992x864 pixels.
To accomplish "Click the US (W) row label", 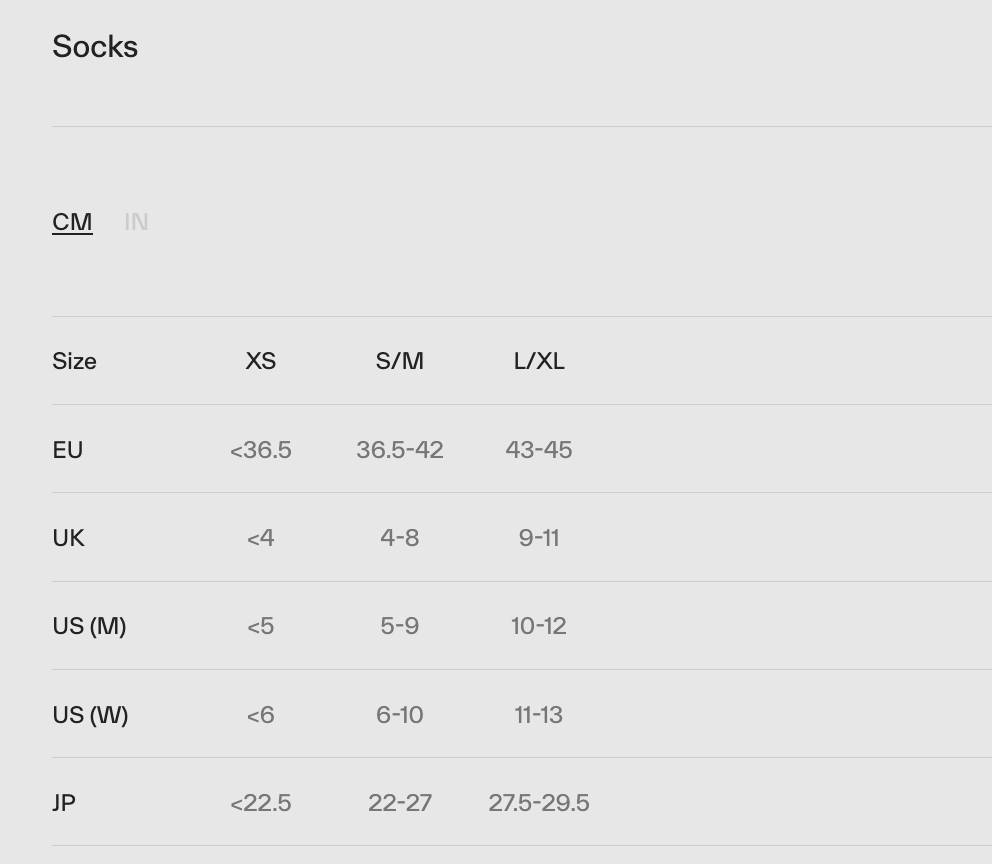I will pos(90,715).
